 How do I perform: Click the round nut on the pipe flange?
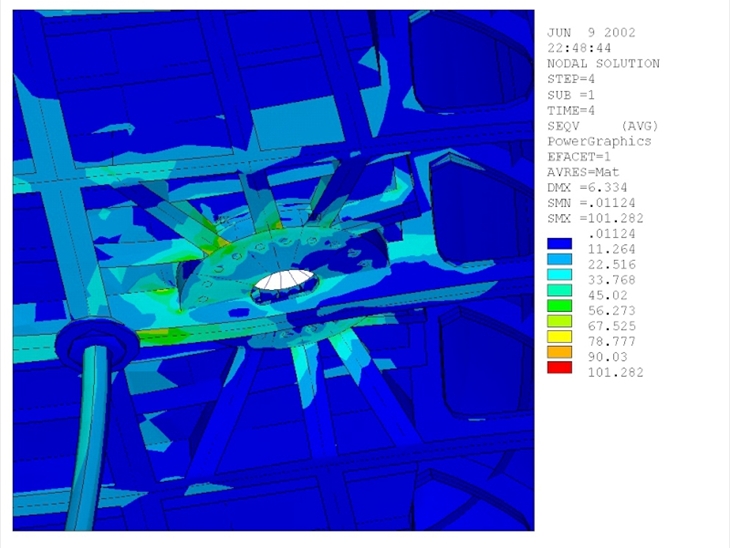pos(97,344)
